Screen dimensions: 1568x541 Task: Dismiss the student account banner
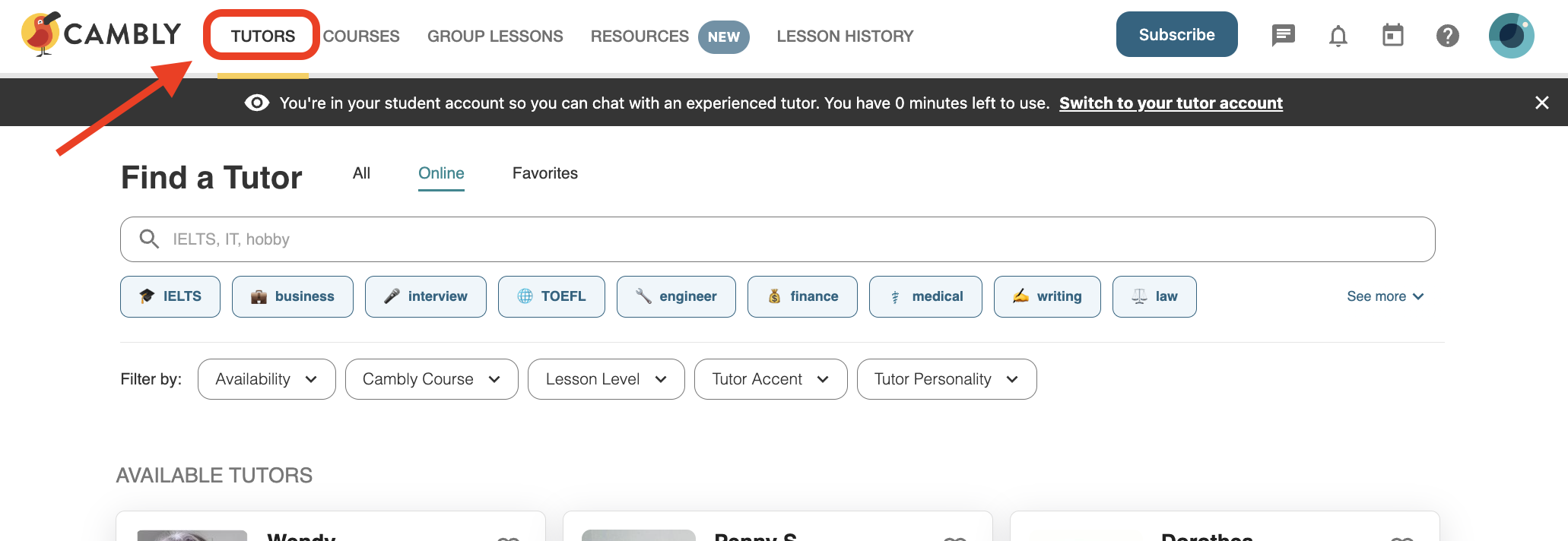point(1542,103)
